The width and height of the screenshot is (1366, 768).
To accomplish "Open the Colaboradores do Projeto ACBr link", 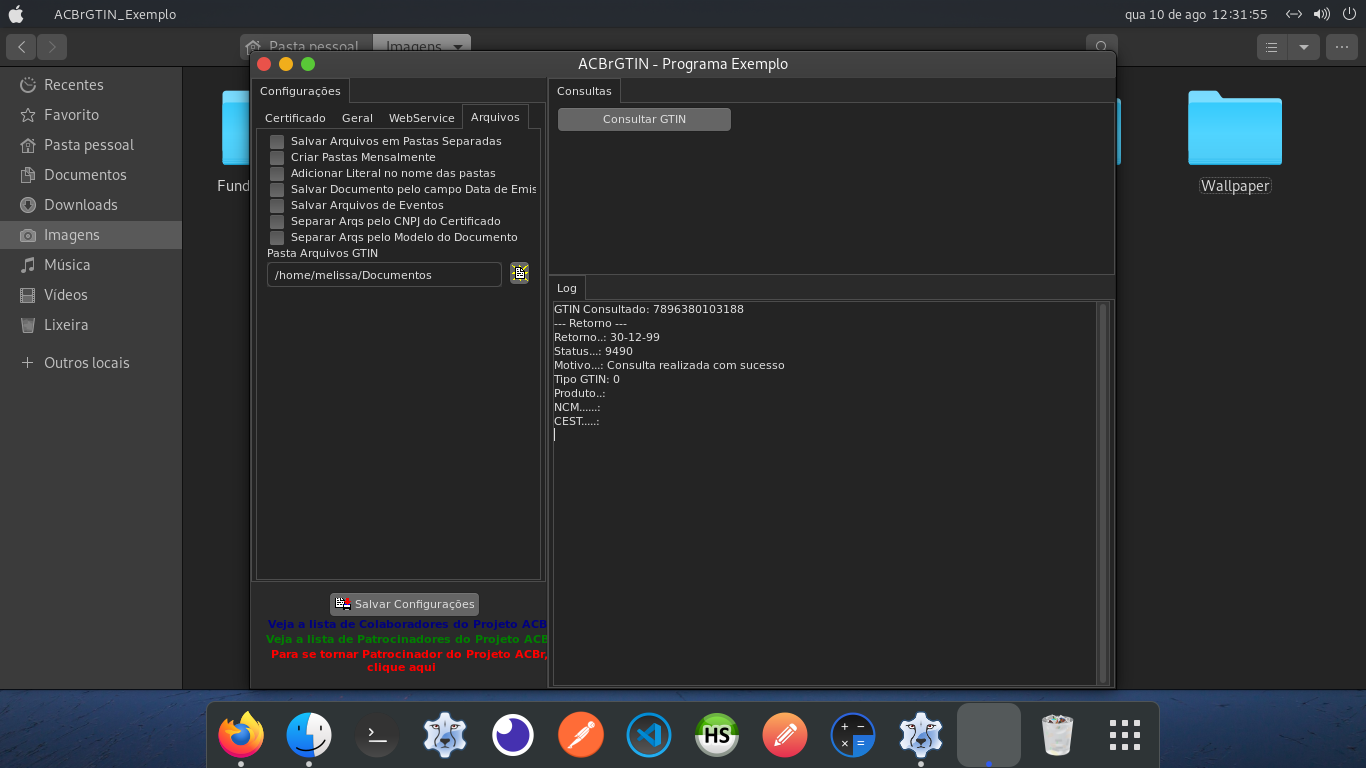I will [407, 624].
